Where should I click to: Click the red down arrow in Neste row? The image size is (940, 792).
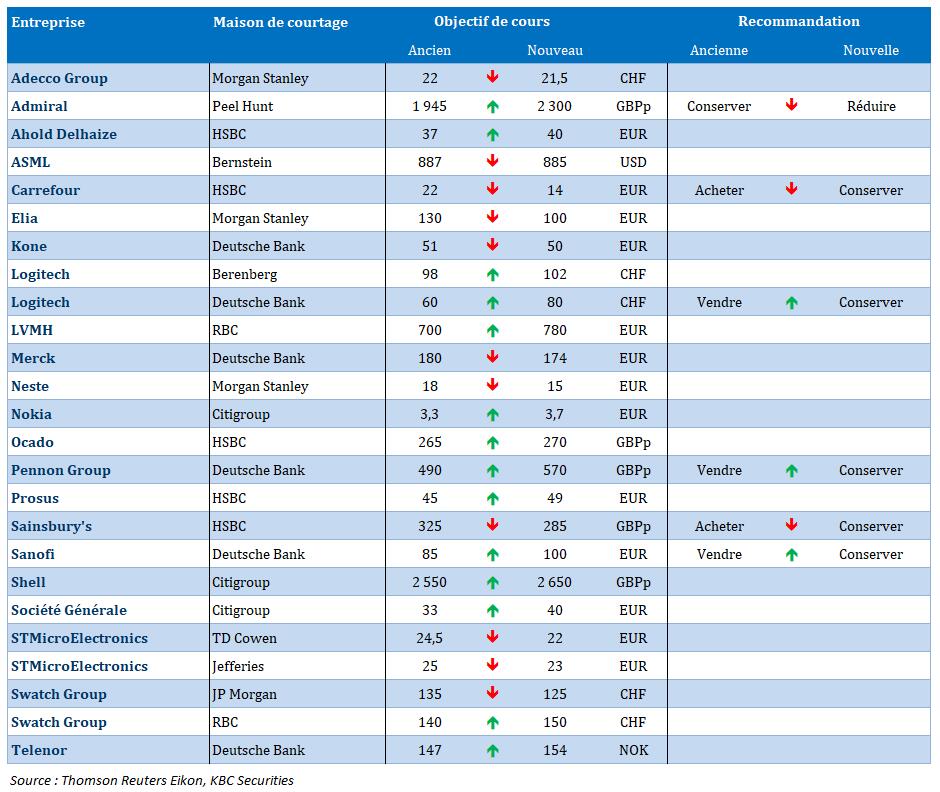click(492, 386)
